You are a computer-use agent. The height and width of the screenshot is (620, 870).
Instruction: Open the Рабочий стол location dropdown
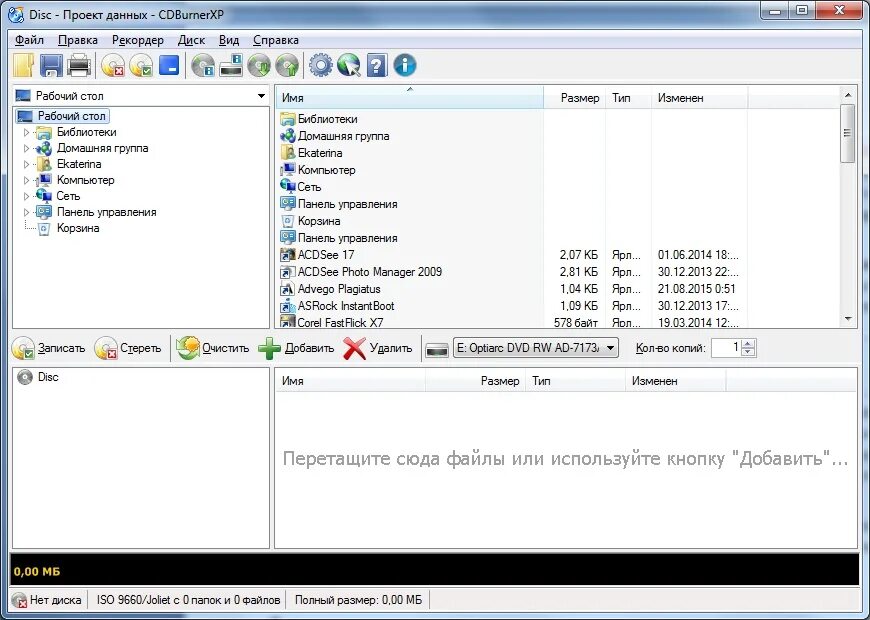261,96
